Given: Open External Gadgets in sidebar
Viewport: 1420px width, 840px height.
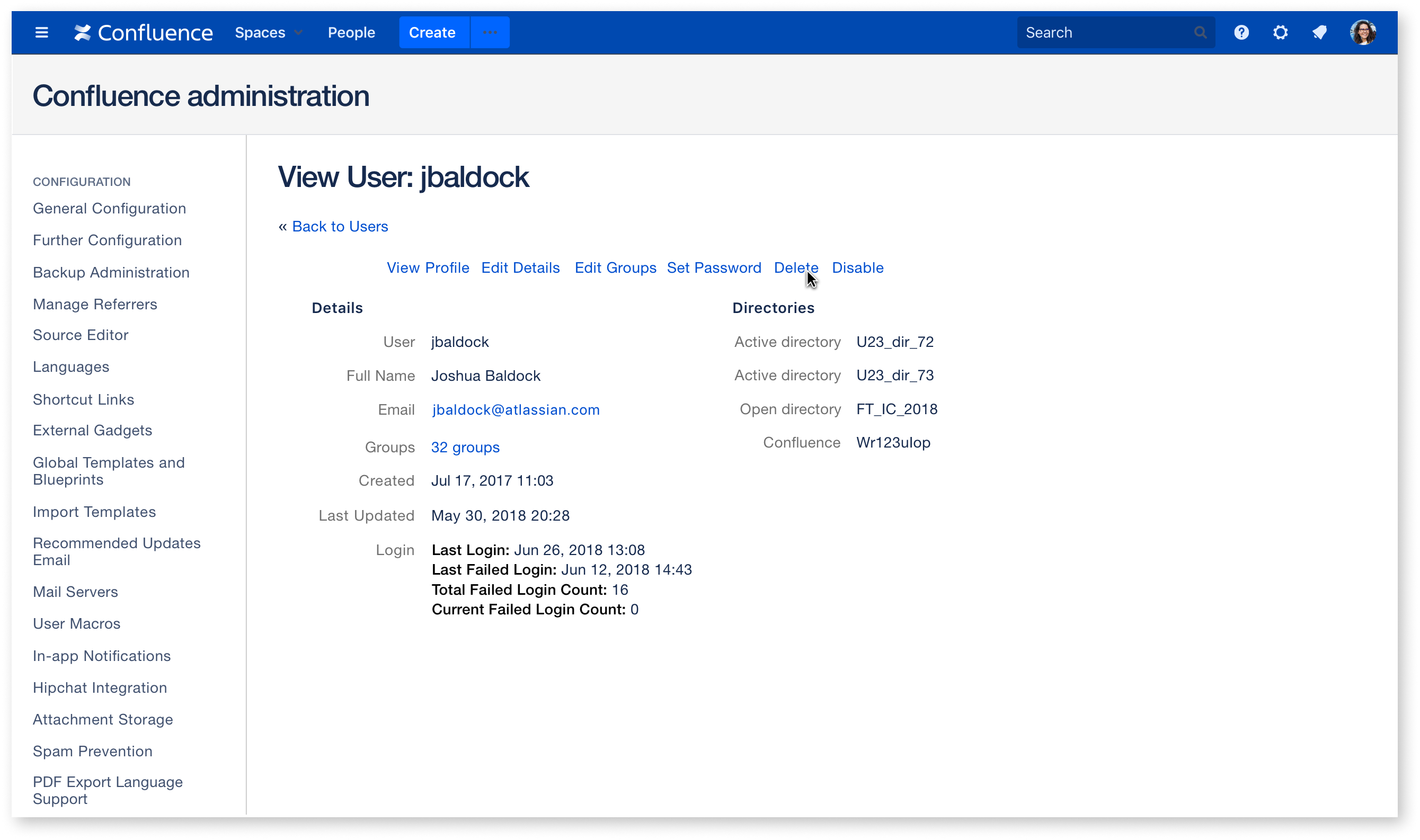Looking at the screenshot, I should [x=92, y=430].
